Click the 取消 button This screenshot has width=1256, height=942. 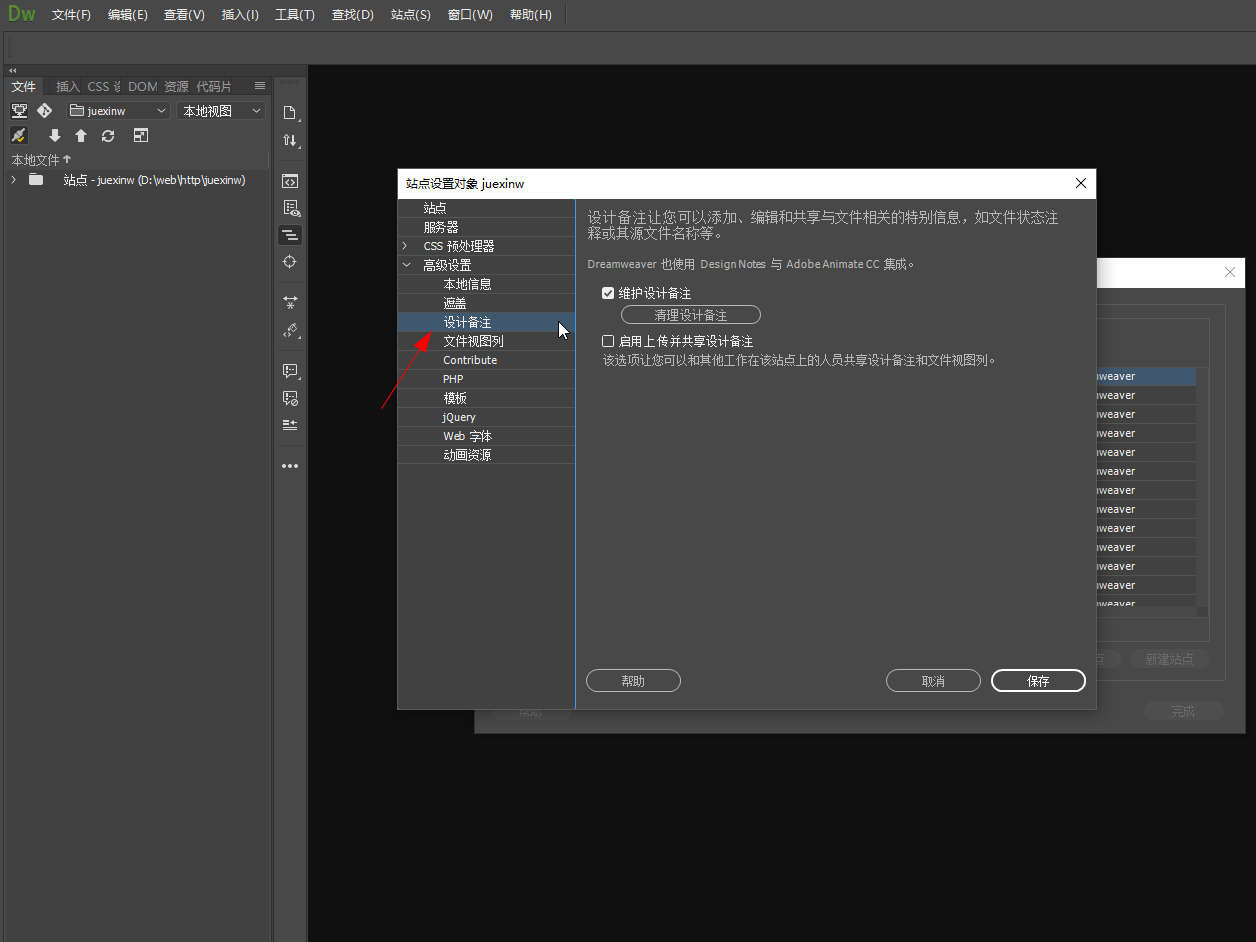click(x=933, y=681)
